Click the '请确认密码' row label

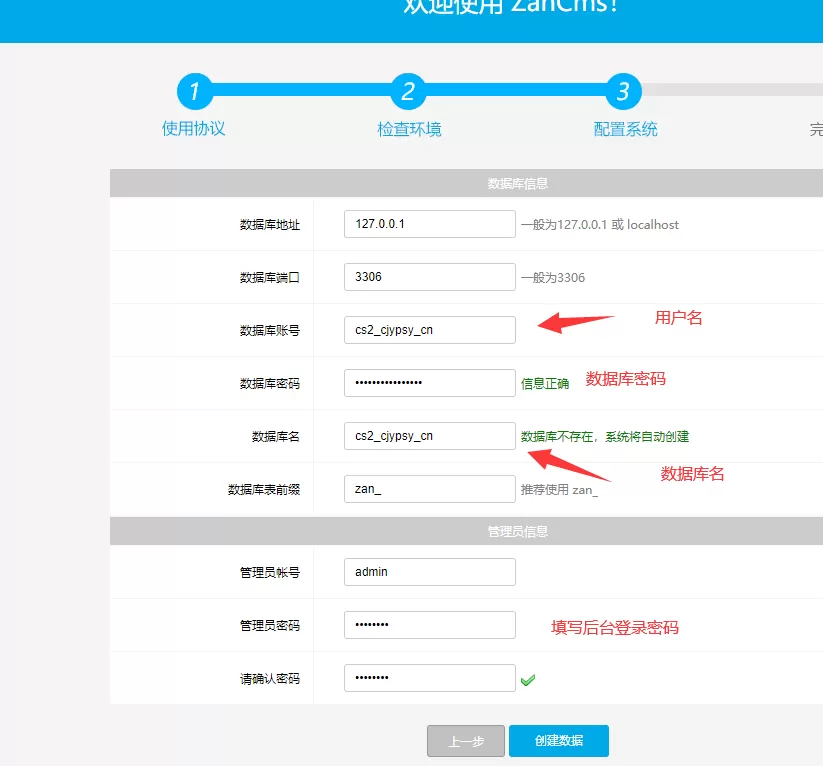[270, 679]
